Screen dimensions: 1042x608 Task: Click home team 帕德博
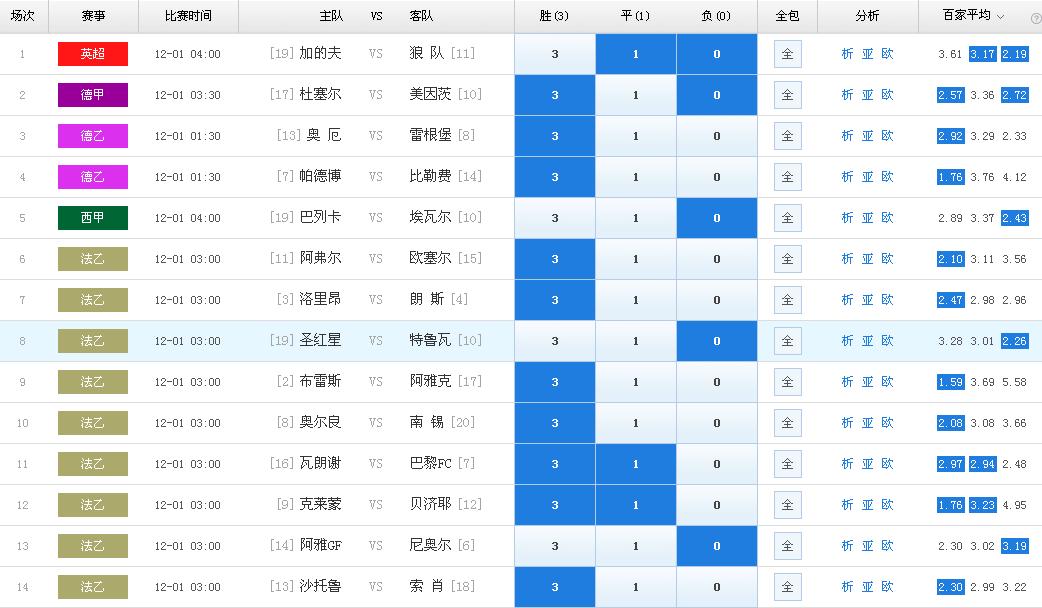320,176
